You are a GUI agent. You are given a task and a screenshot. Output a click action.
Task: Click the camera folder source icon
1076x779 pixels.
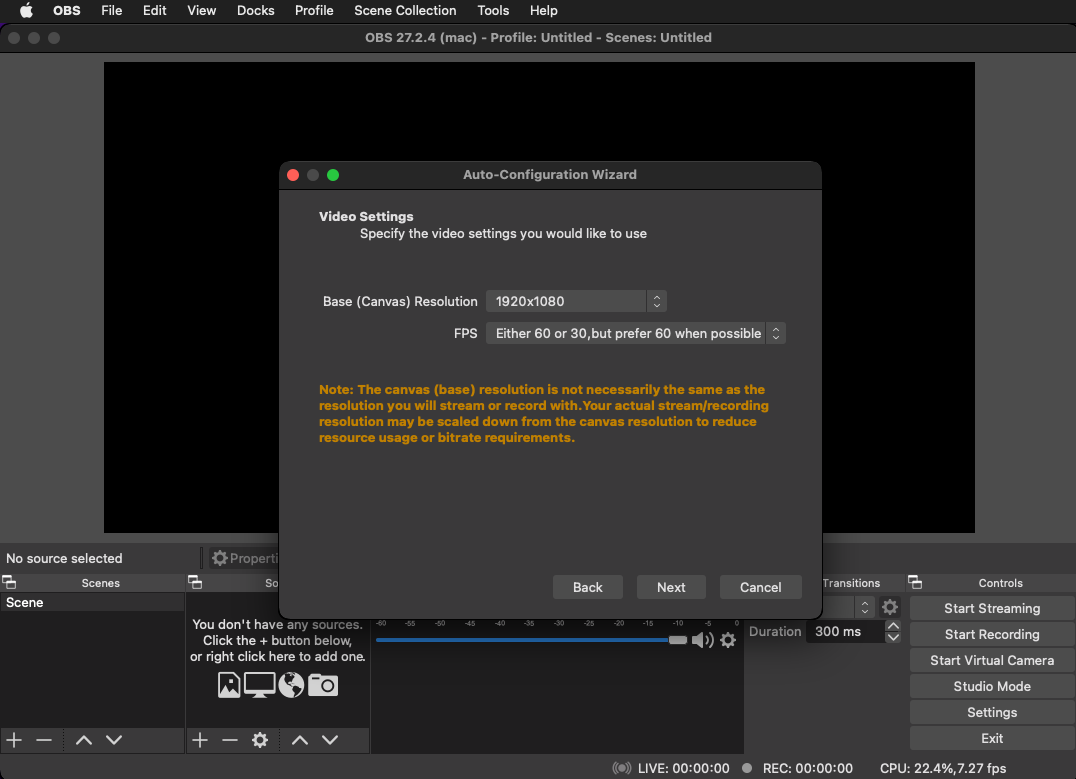(x=323, y=685)
